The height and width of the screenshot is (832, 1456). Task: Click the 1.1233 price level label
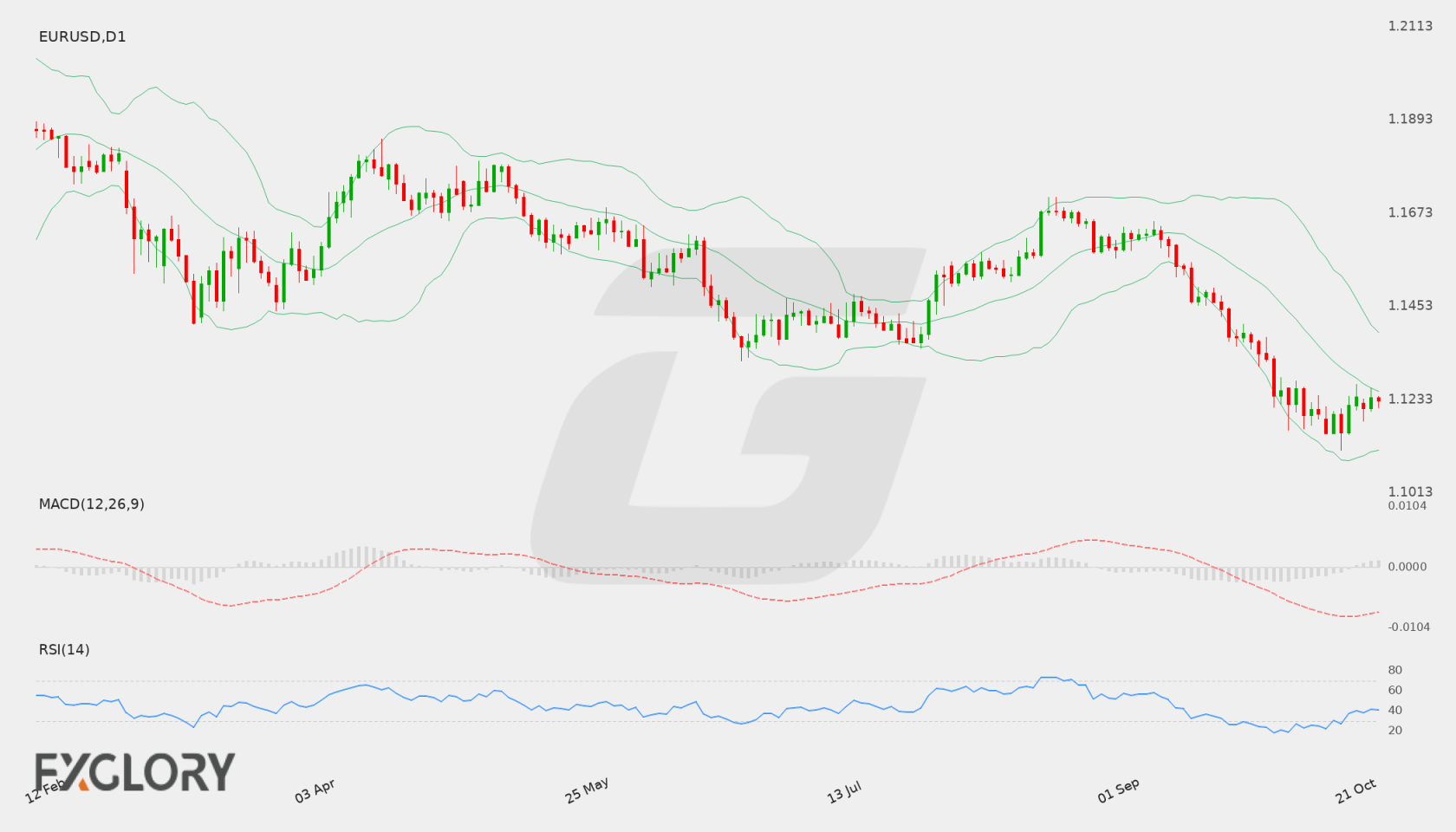coord(1410,399)
